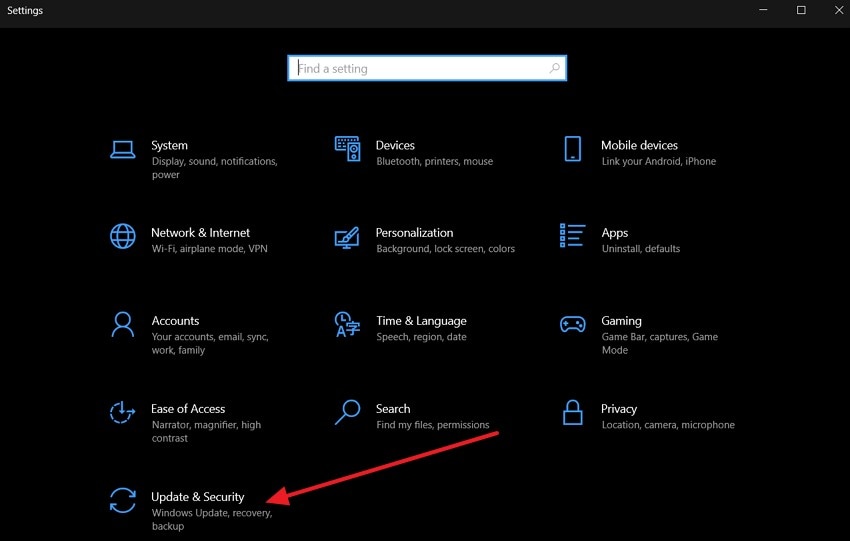Open Apps settings heading
850x541 pixels.
click(614, 233)
